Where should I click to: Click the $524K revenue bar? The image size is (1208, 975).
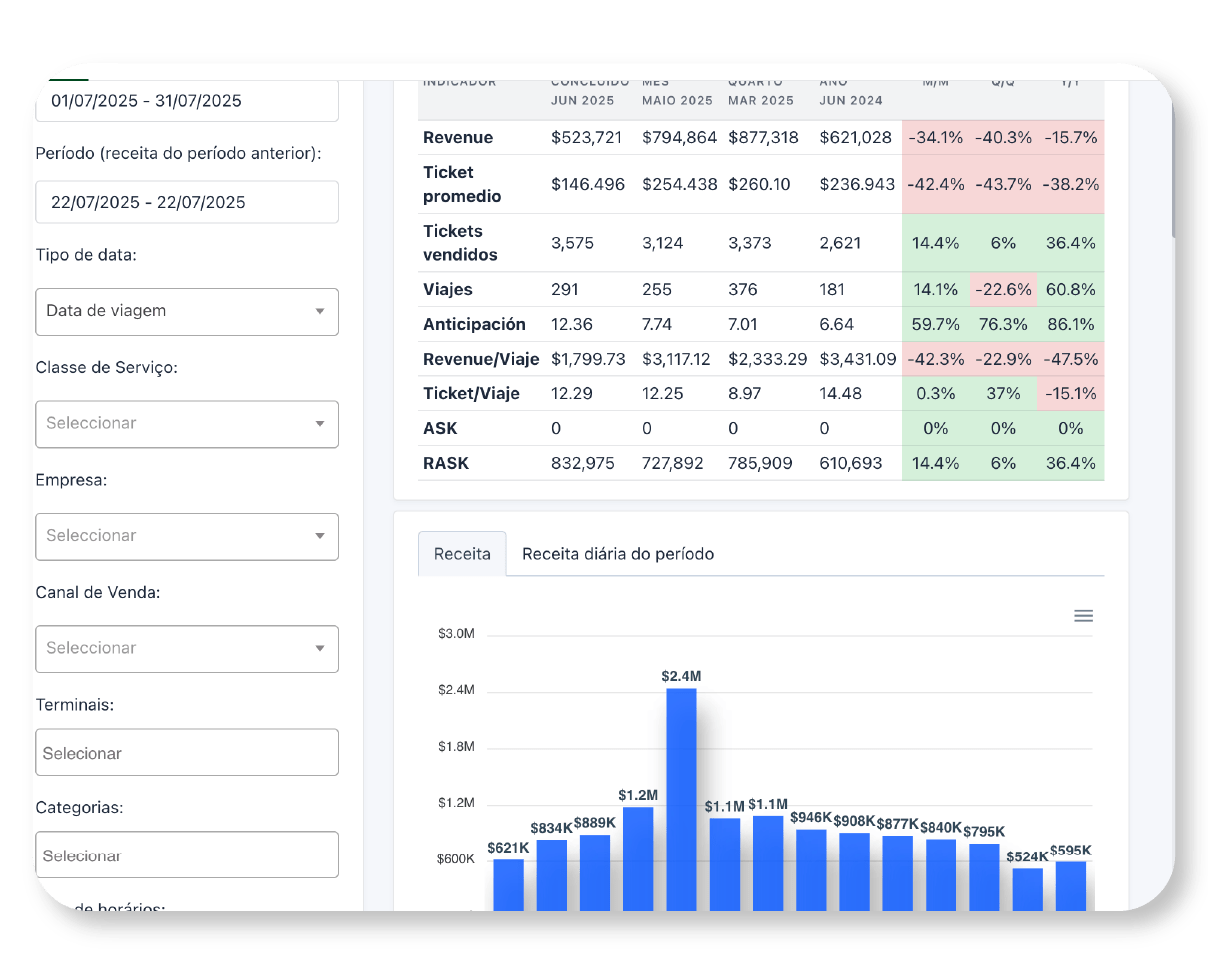pos(1027,888)
